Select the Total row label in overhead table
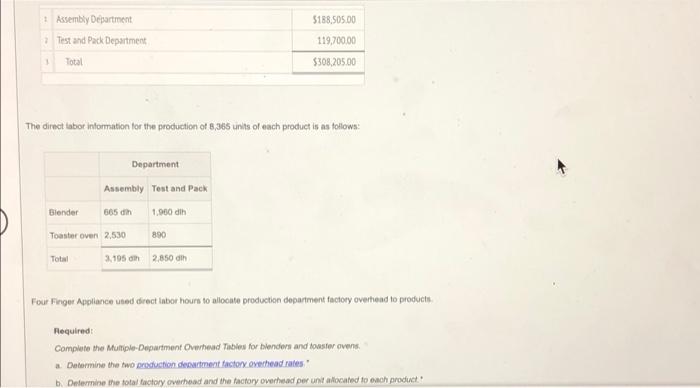This screenshot has width=700, height=388. 74,62
